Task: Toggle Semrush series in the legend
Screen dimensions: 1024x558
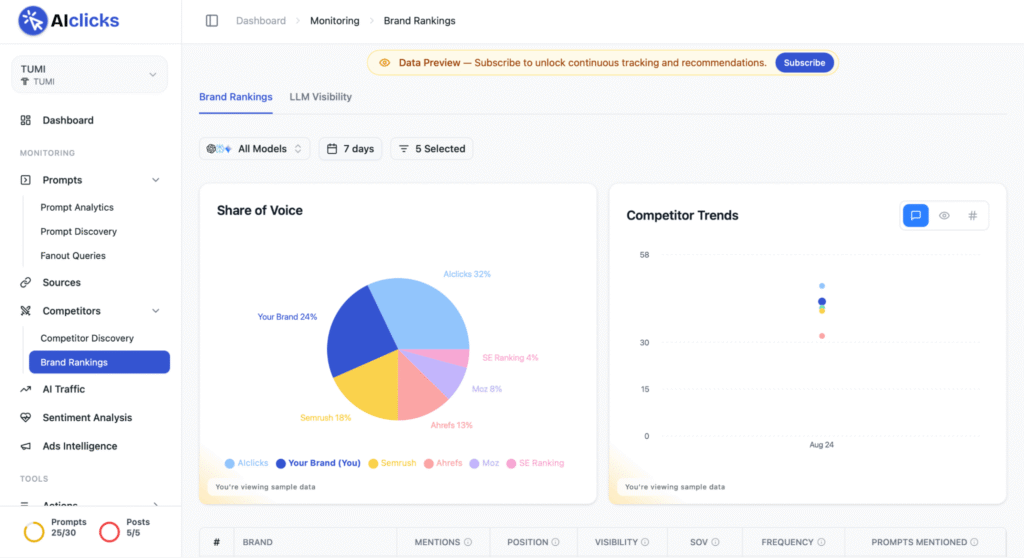Action: click(x=392, y=463)
